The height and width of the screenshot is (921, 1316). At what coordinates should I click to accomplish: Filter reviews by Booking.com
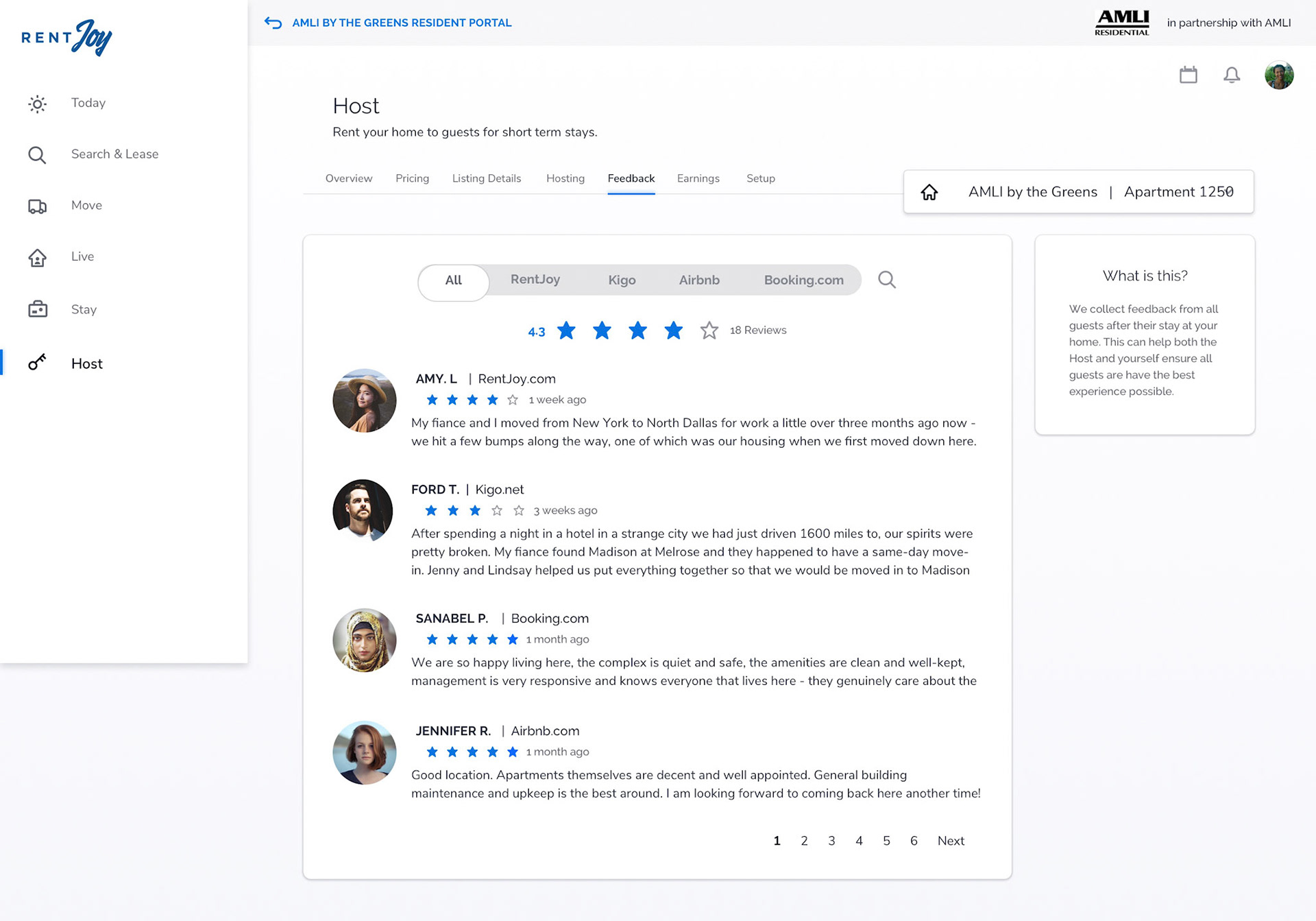(x=803, y=280)
